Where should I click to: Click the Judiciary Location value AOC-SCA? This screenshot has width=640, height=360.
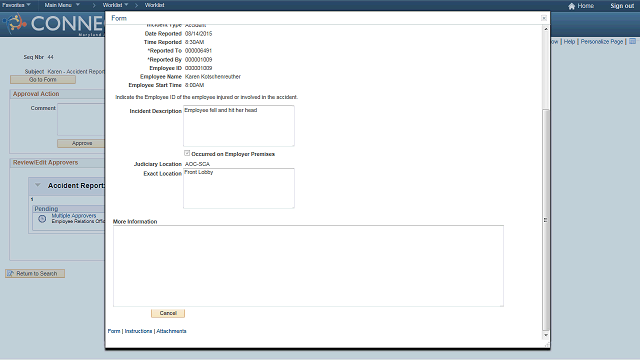point(198,164)
